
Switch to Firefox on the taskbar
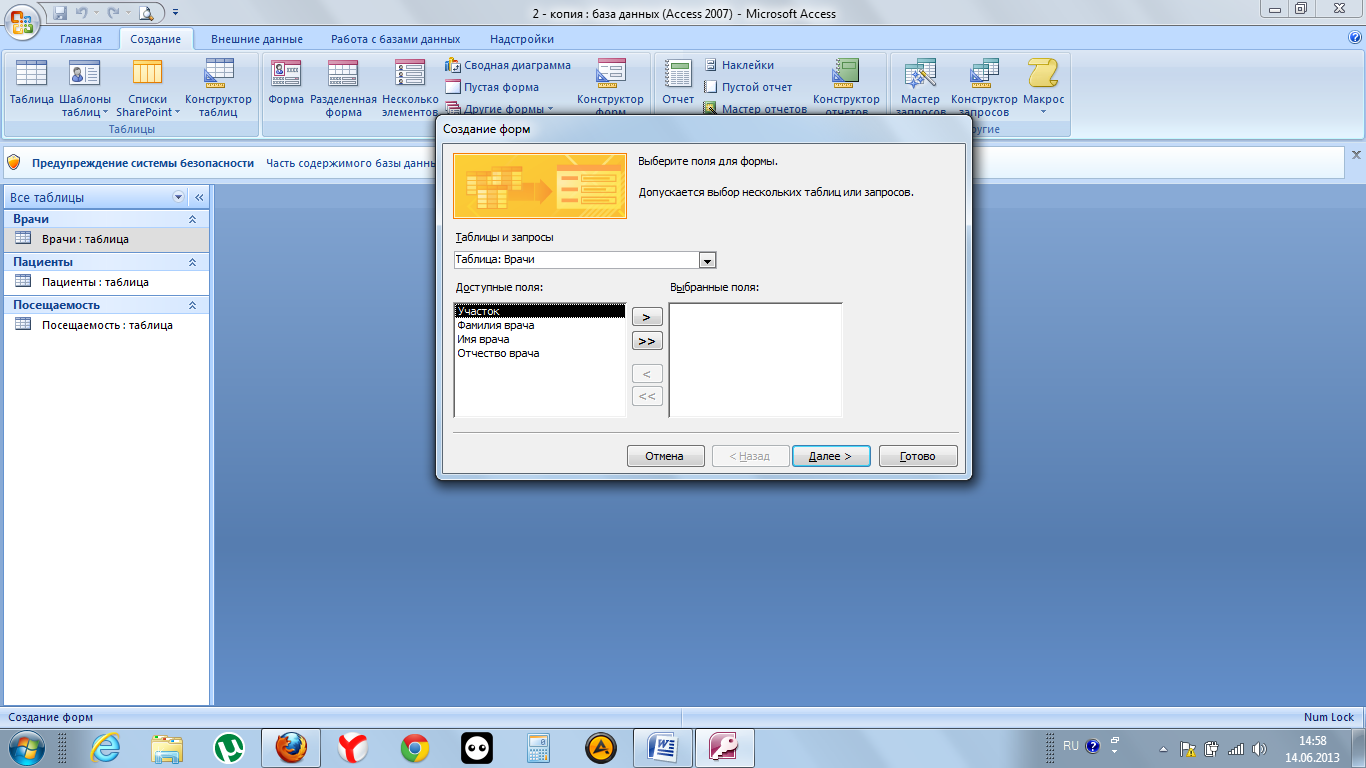click(290, 748)
